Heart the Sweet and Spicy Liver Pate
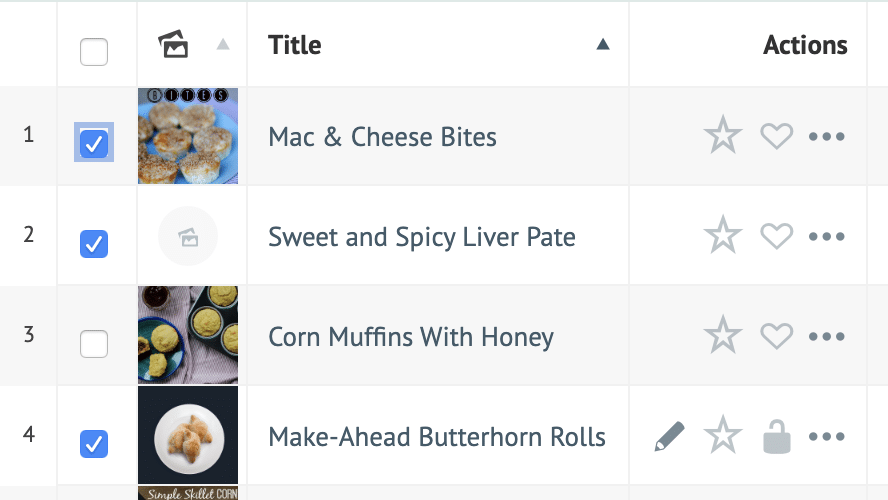This screenshot has height=500, width=888. point(776,236)
